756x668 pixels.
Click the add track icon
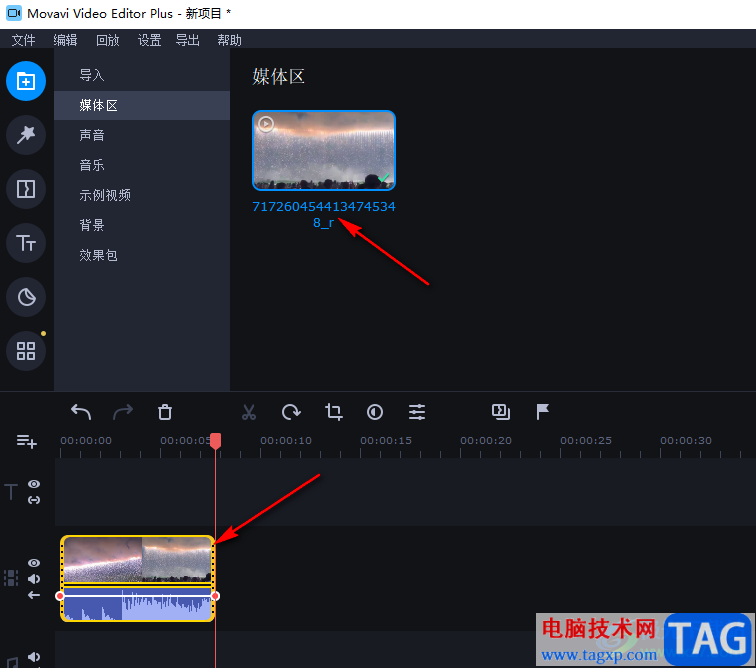click(x=27, y=441)
